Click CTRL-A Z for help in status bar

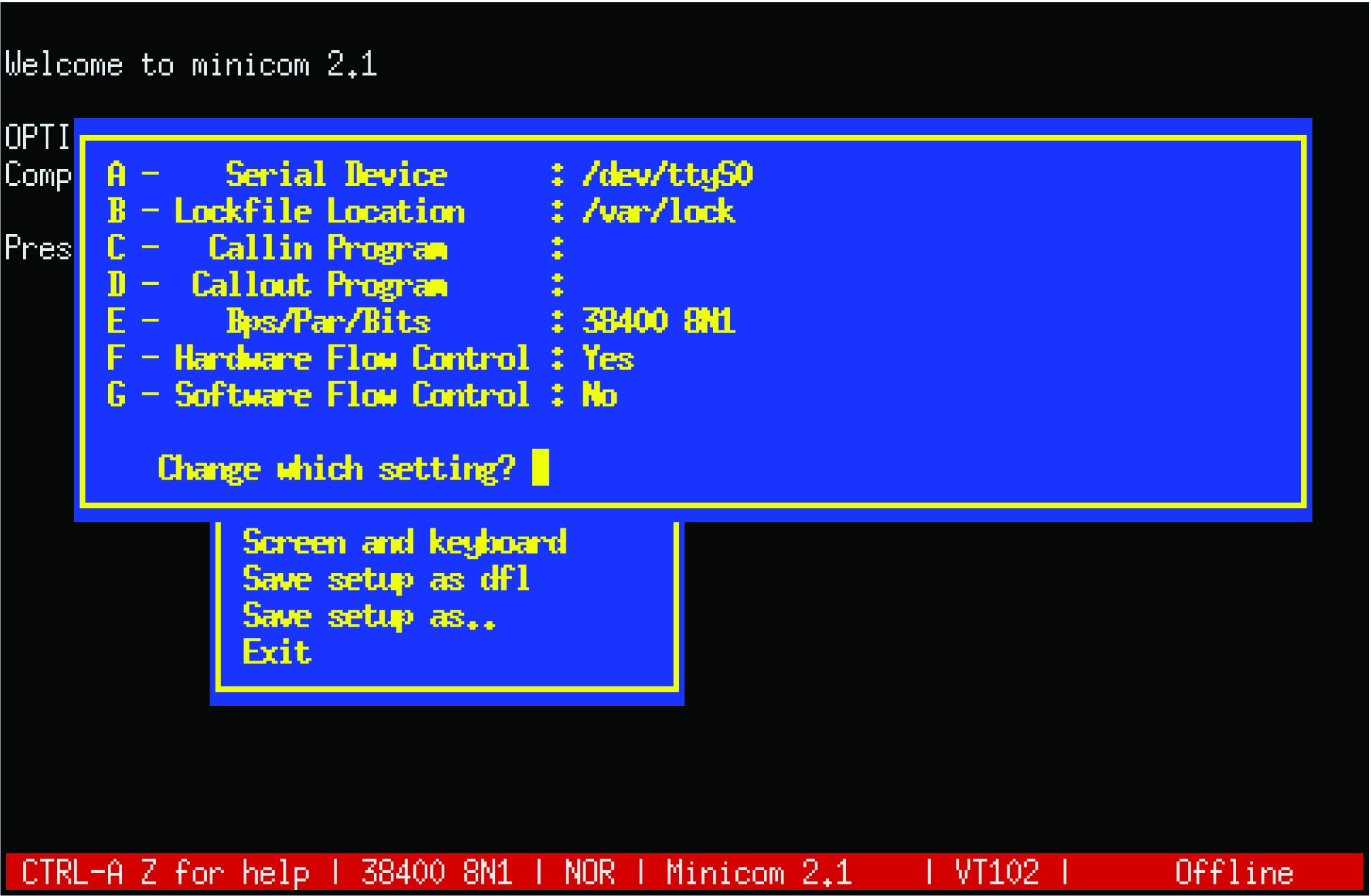pyautogui.click(x=166, y=872)
